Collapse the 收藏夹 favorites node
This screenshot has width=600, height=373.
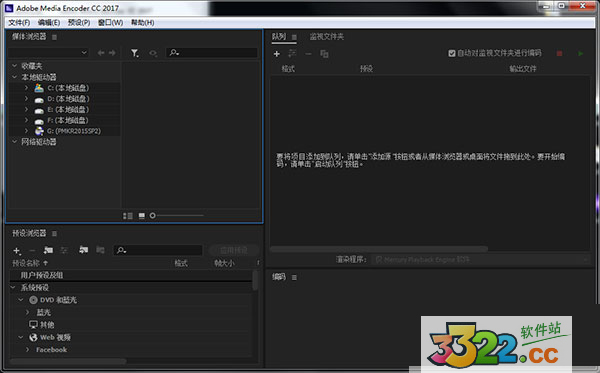coord(15,66)
